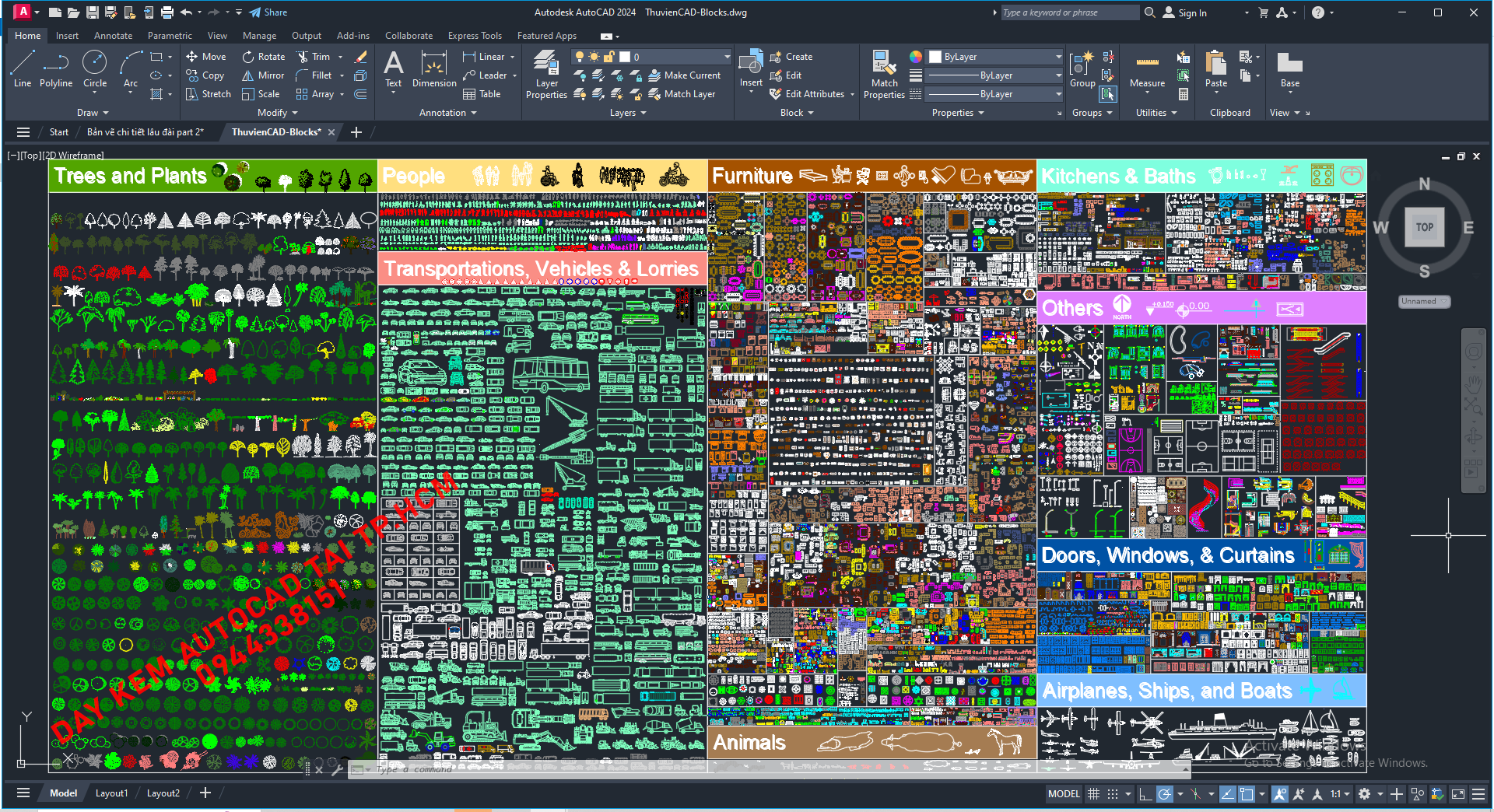Toggle drawing grid display
The width and height of the screenshot is (1494, 812).
coord(1093,794)
